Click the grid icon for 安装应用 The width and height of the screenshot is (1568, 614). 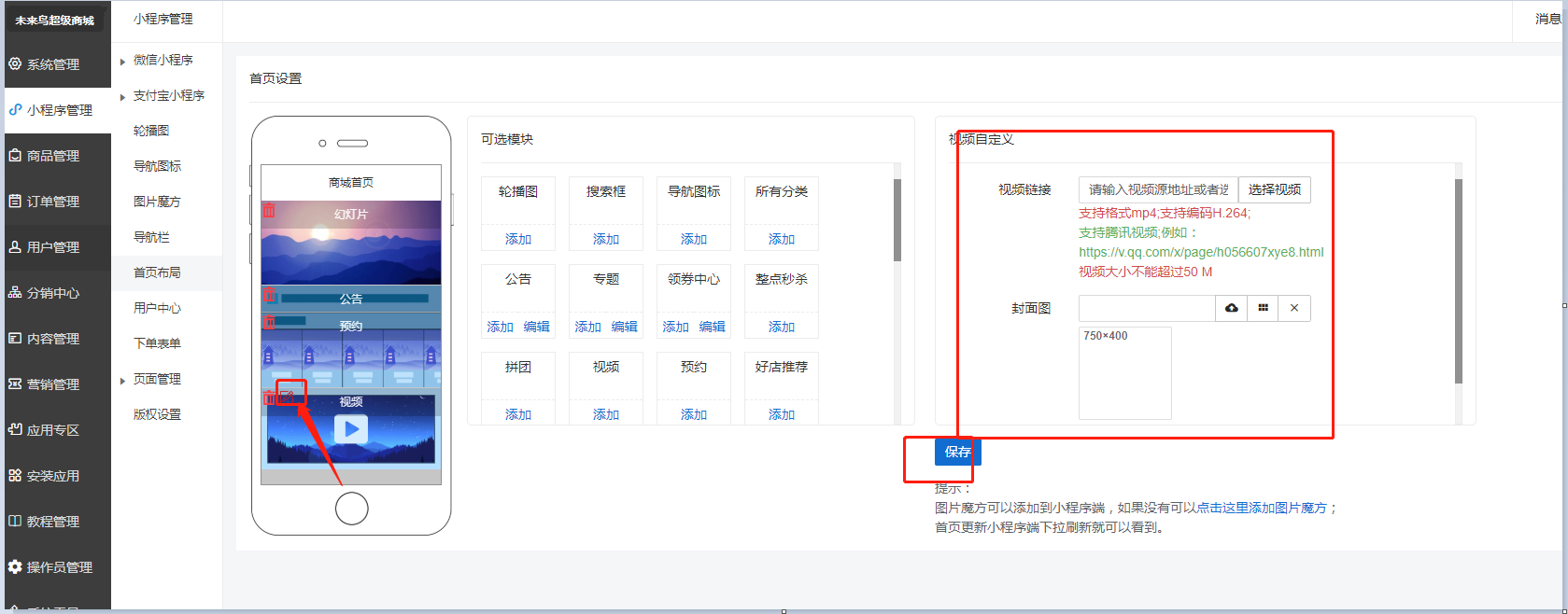(15, 476)
